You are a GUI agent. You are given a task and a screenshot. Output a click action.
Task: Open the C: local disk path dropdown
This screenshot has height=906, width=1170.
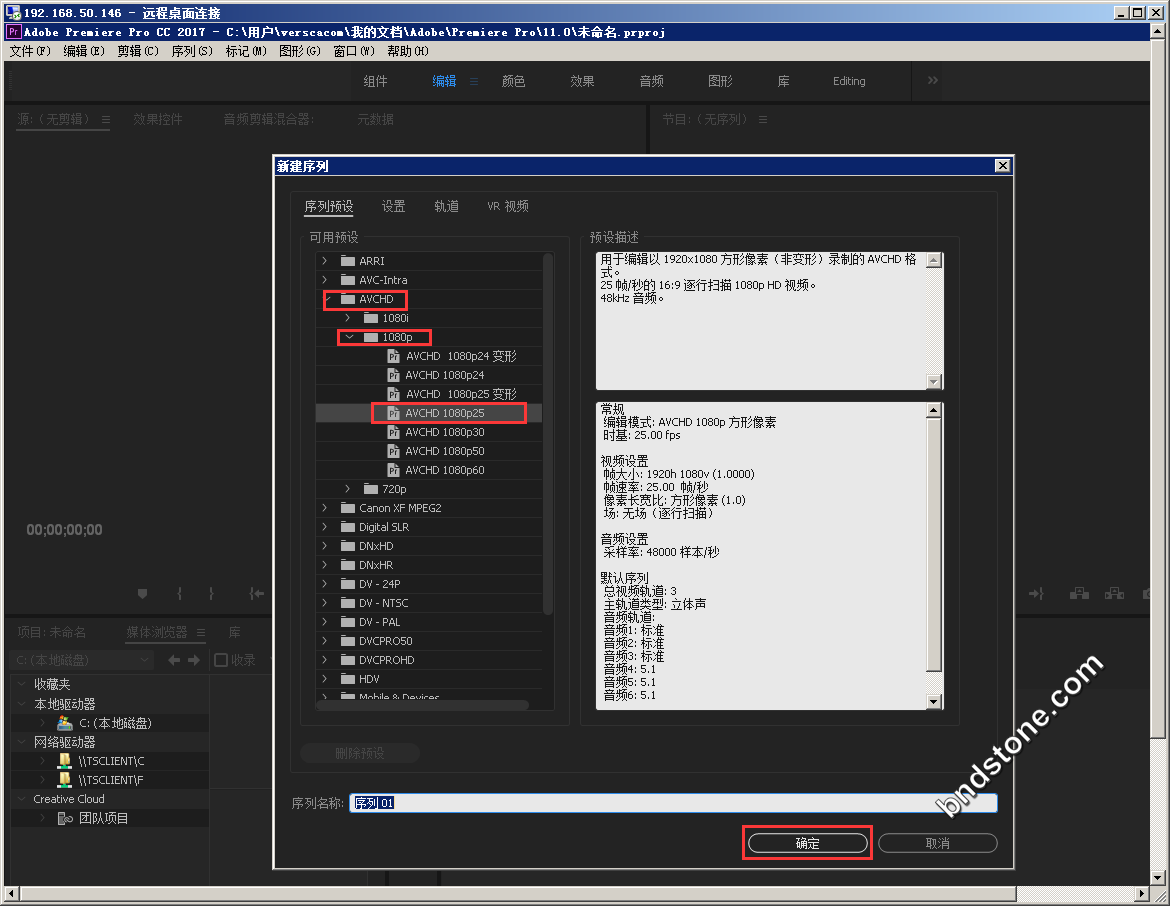145,660
